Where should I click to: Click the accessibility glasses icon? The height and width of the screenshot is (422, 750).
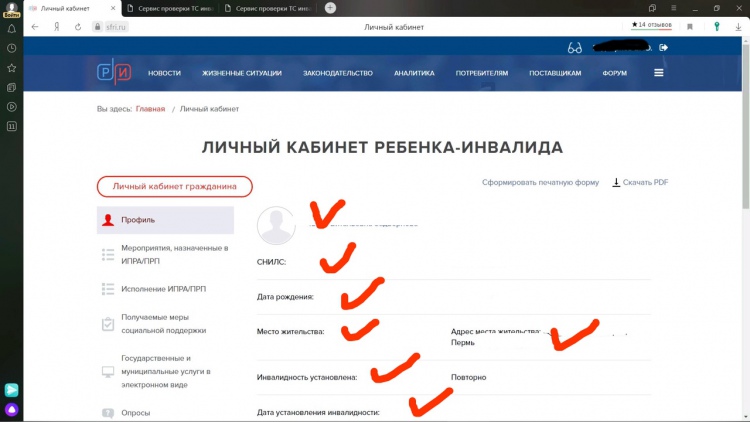point(574,47)
